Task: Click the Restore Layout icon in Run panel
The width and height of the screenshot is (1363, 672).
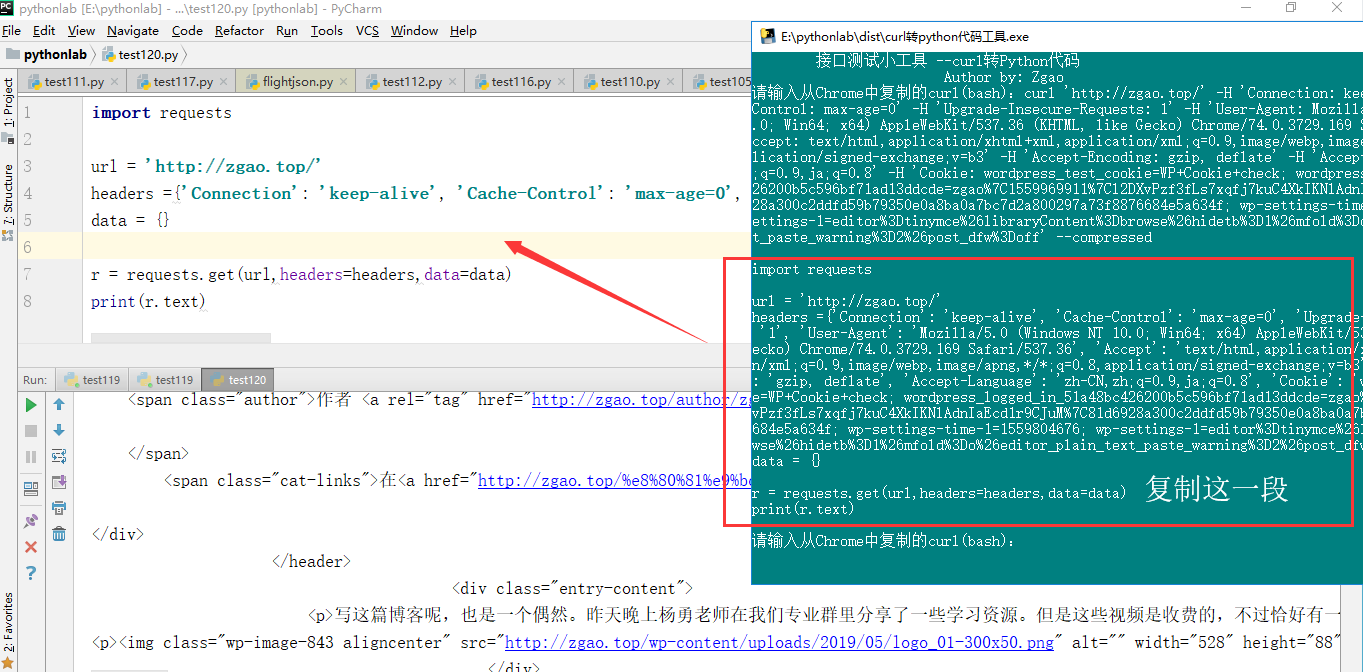Action: coord(30,487)
